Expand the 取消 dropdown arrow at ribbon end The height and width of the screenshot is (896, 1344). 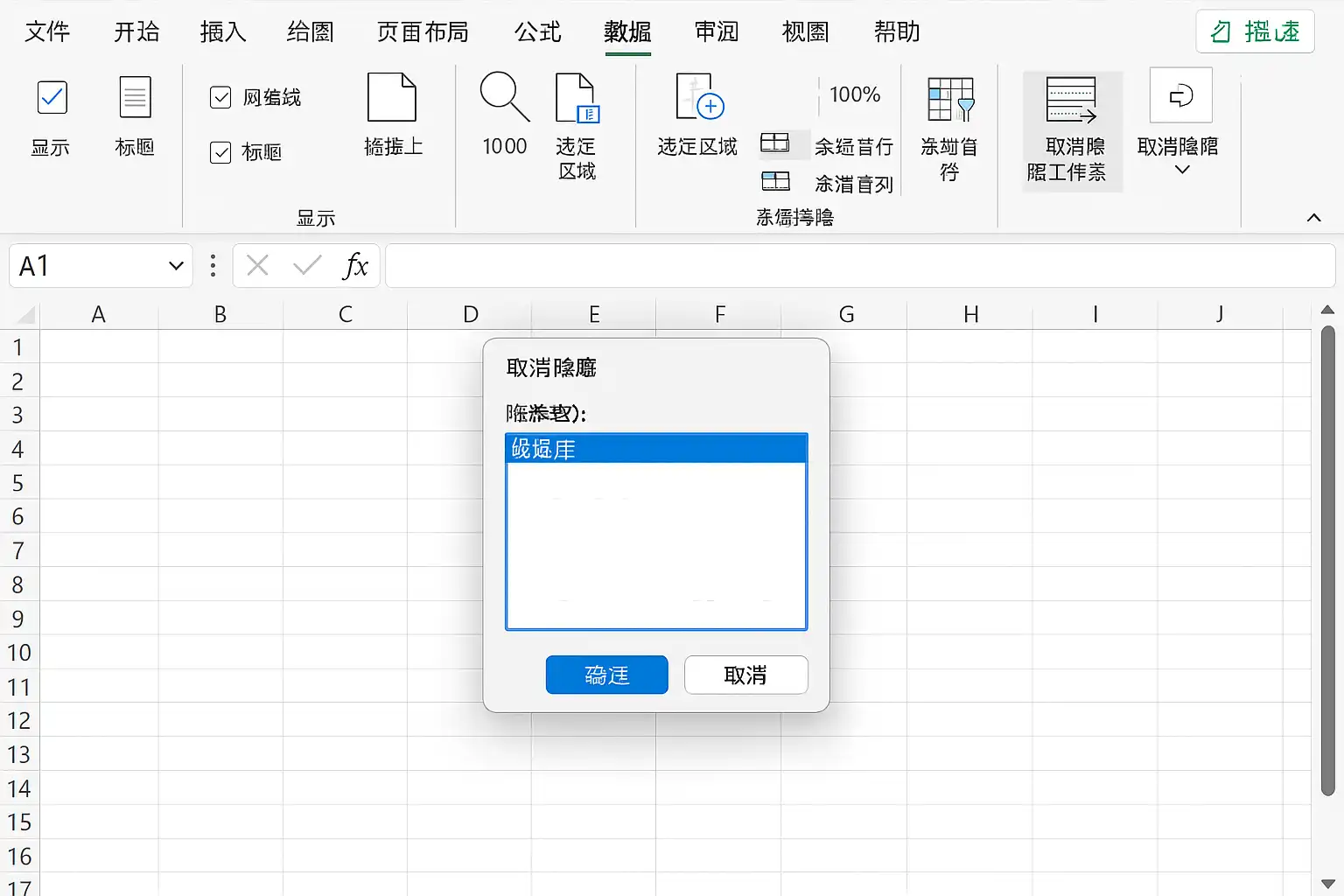(x=1181, y=170)
